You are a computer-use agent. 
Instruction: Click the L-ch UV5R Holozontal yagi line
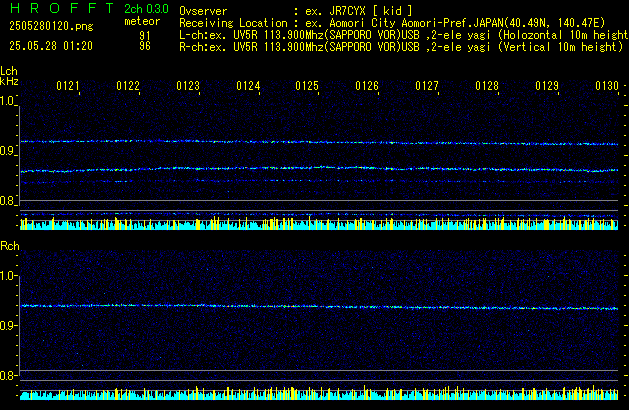[x=404, y=35]
